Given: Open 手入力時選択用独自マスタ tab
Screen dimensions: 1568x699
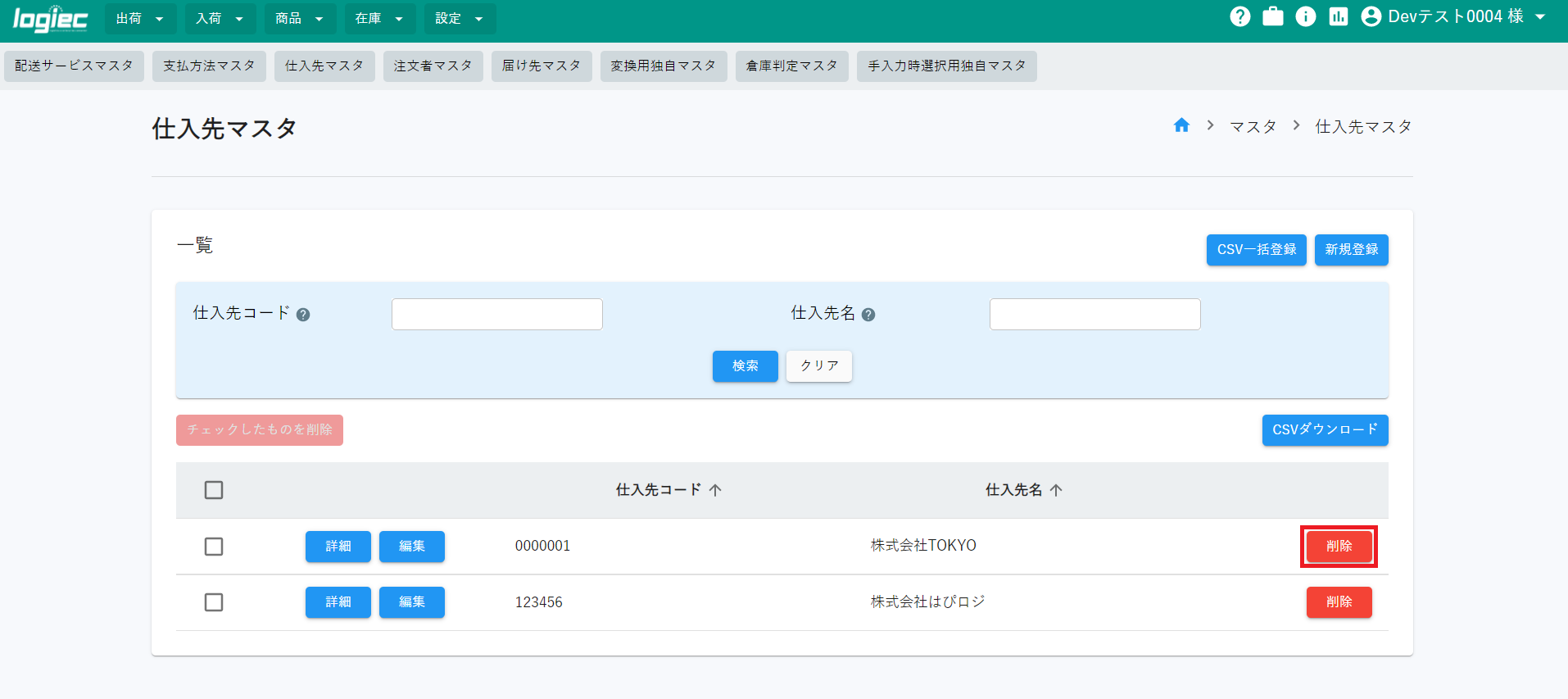Looking at the screenshot, I should (947, 66).
